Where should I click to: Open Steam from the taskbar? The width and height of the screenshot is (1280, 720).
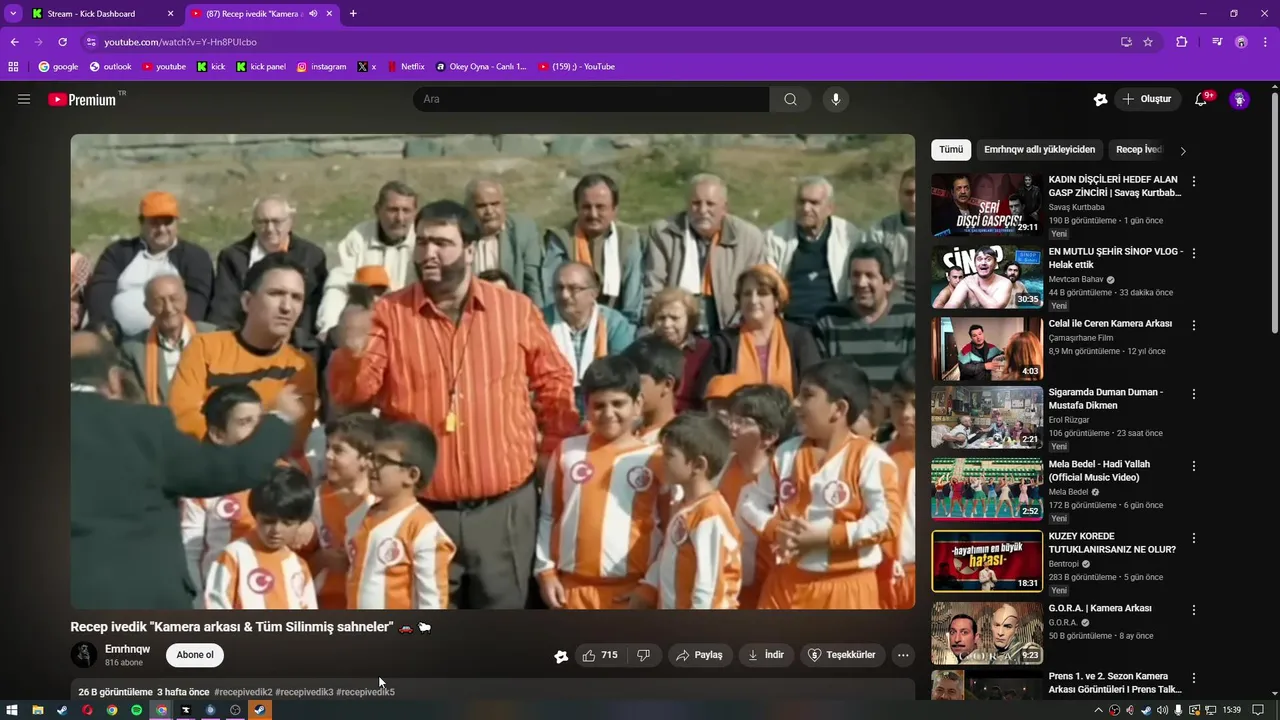pyautogui.click(x=62, y=710)
